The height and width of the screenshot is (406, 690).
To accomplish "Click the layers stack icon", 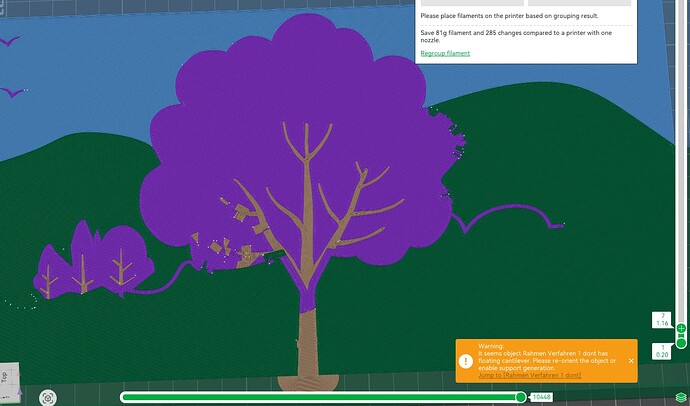I will click(681, 398).
